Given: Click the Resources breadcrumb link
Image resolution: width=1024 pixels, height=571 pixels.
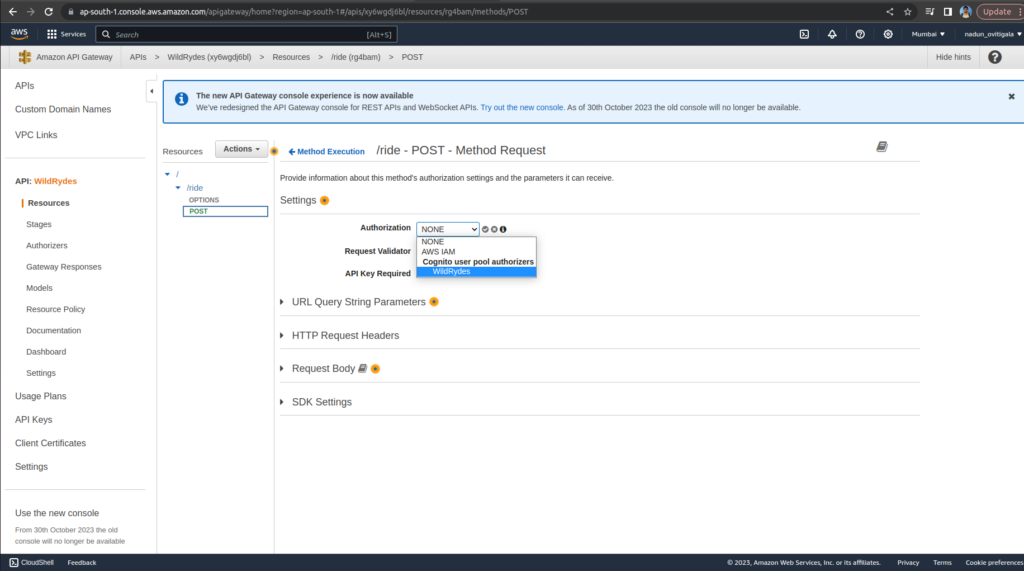Looking at the screenshot, I should (x=291, y=57).
